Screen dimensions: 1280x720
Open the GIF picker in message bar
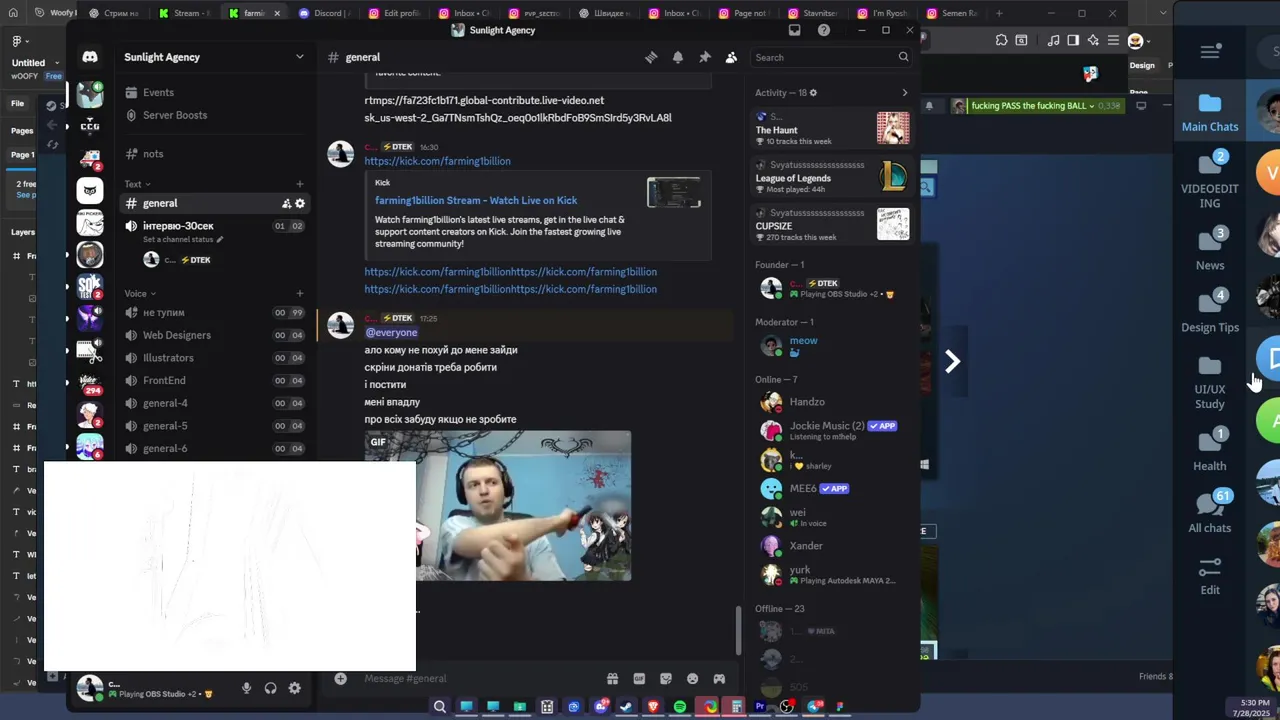pos(639,679)
